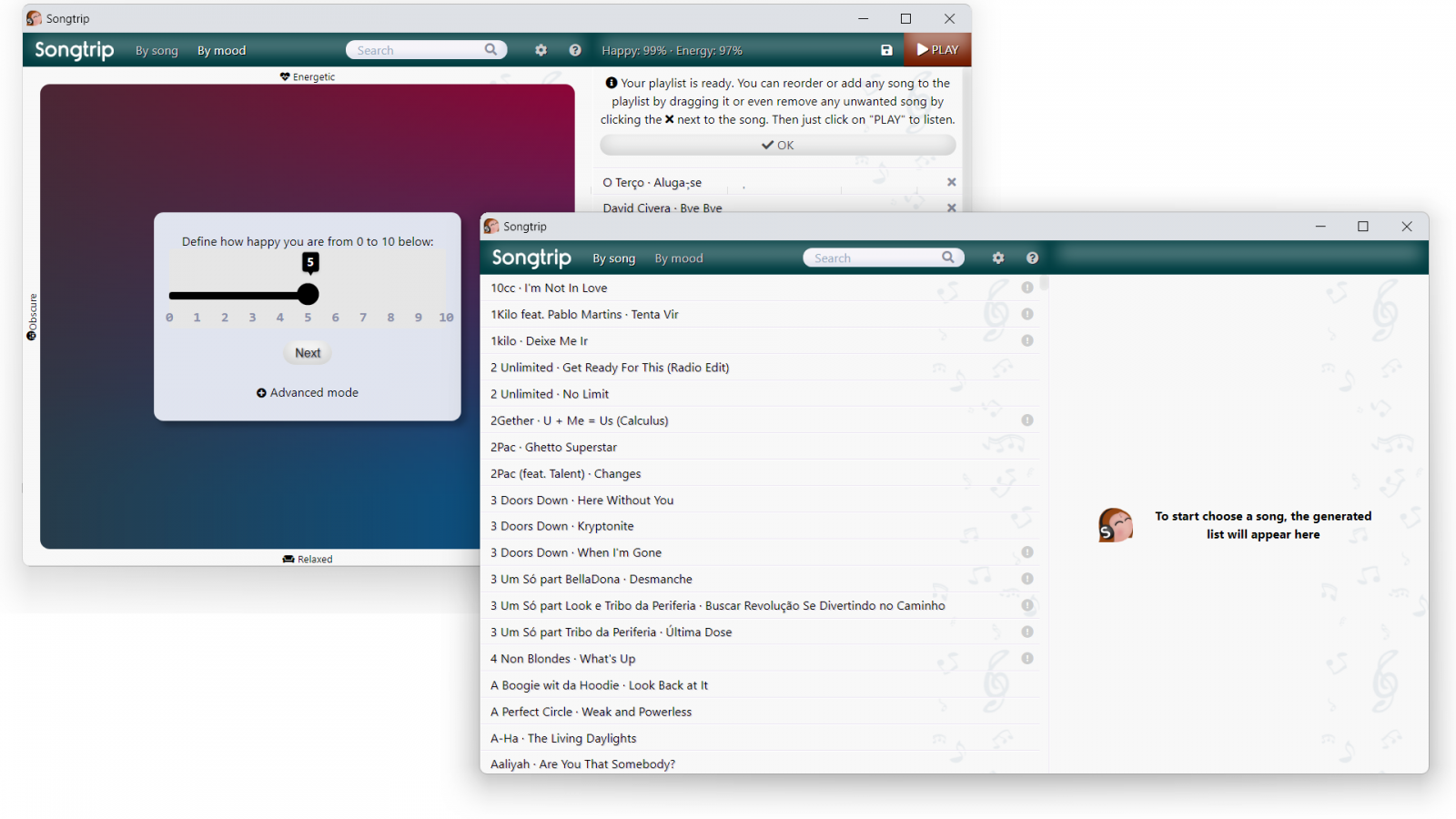1456x819 pixels.
Task: Focus the Search field in the back window
Action: [x=427, y=50]
